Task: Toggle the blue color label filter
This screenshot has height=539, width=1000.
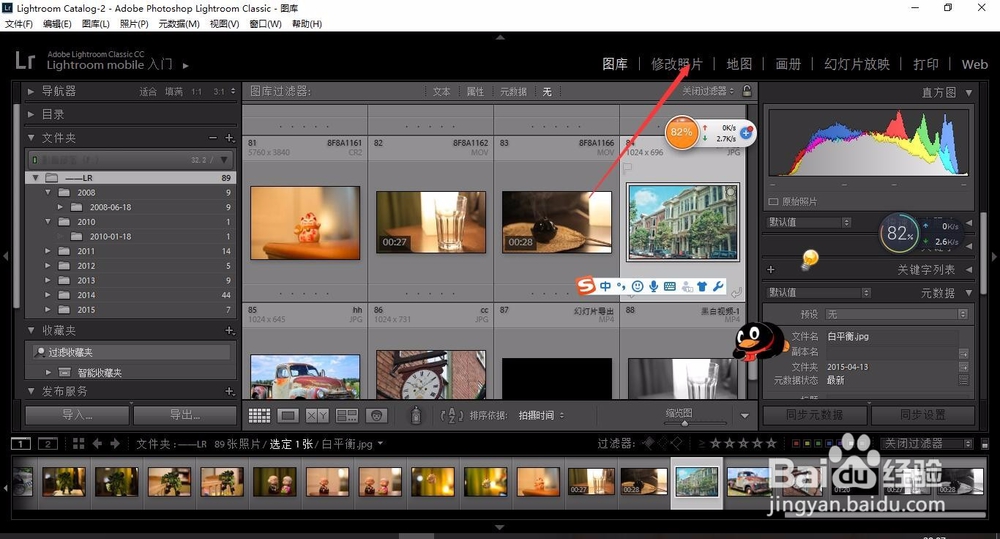Action: coord(828,443)
